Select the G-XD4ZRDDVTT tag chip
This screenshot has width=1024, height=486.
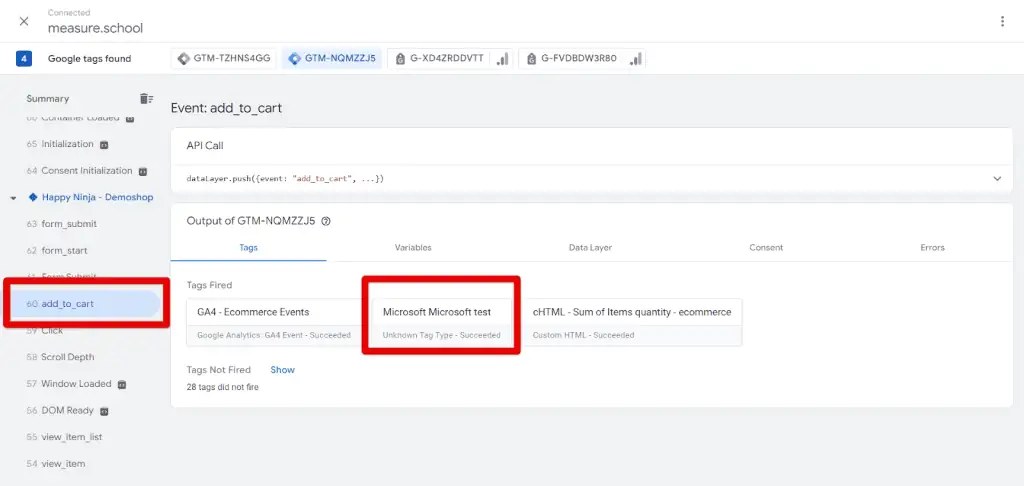[x=440, y=59]
